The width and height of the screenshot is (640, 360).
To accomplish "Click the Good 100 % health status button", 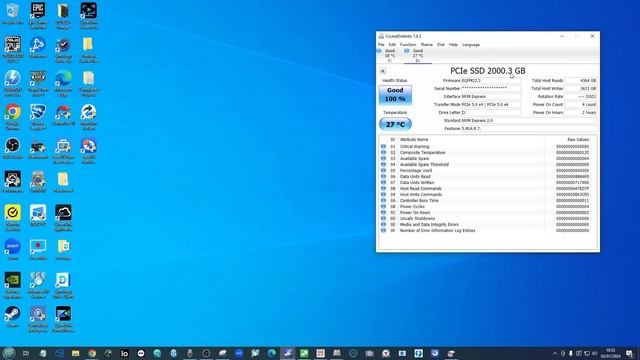I will [395, 95].
